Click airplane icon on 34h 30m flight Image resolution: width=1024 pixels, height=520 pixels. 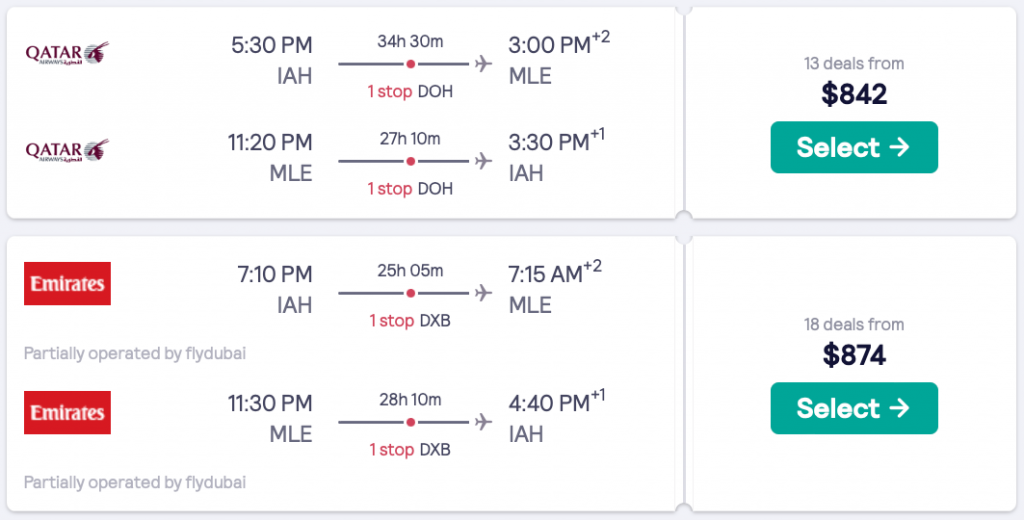click(x=484, y=64)
